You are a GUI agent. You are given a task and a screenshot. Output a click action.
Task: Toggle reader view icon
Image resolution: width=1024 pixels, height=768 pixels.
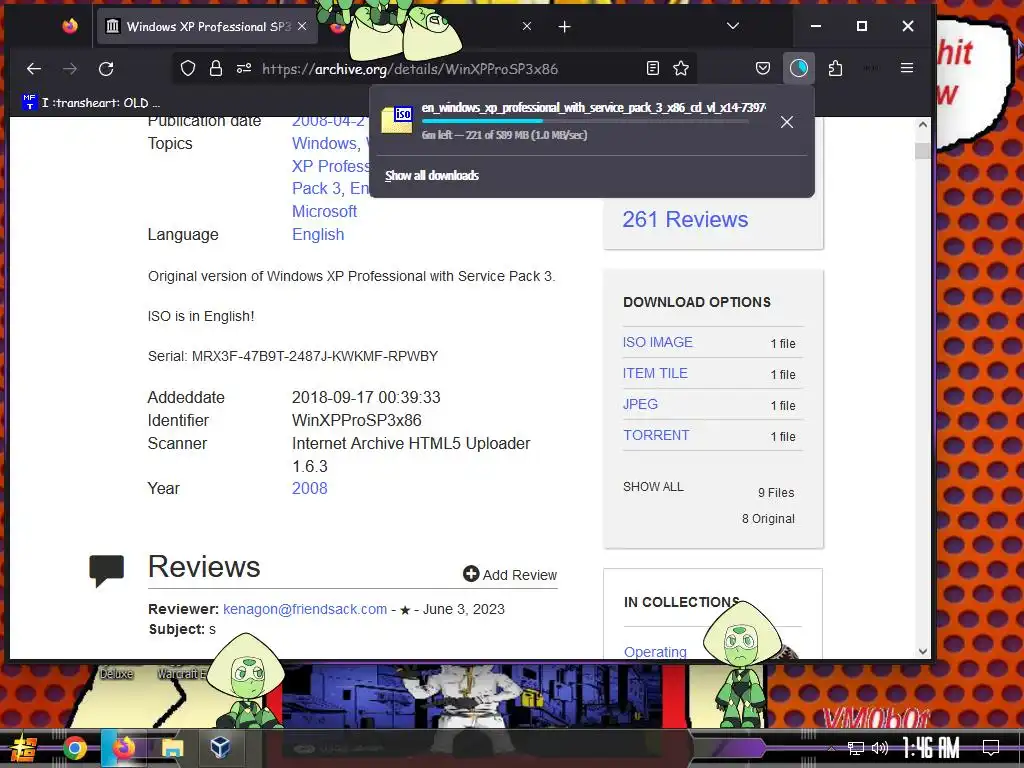click(x=652, y=68)
